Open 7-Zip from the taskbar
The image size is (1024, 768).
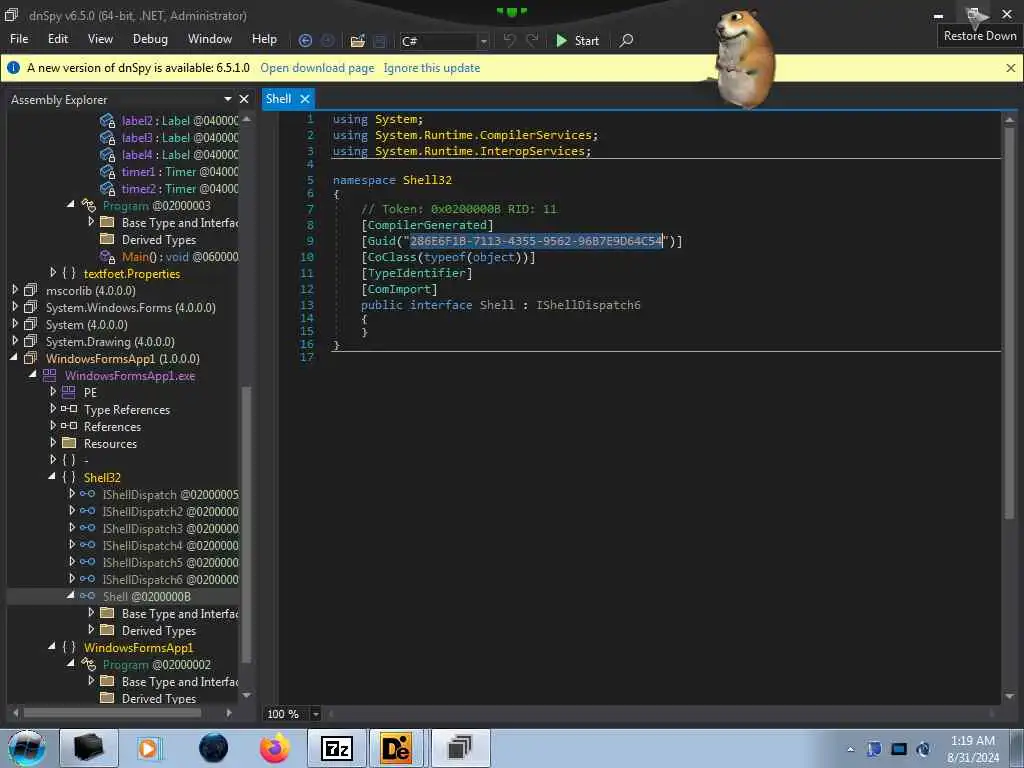tap(337, 748)
